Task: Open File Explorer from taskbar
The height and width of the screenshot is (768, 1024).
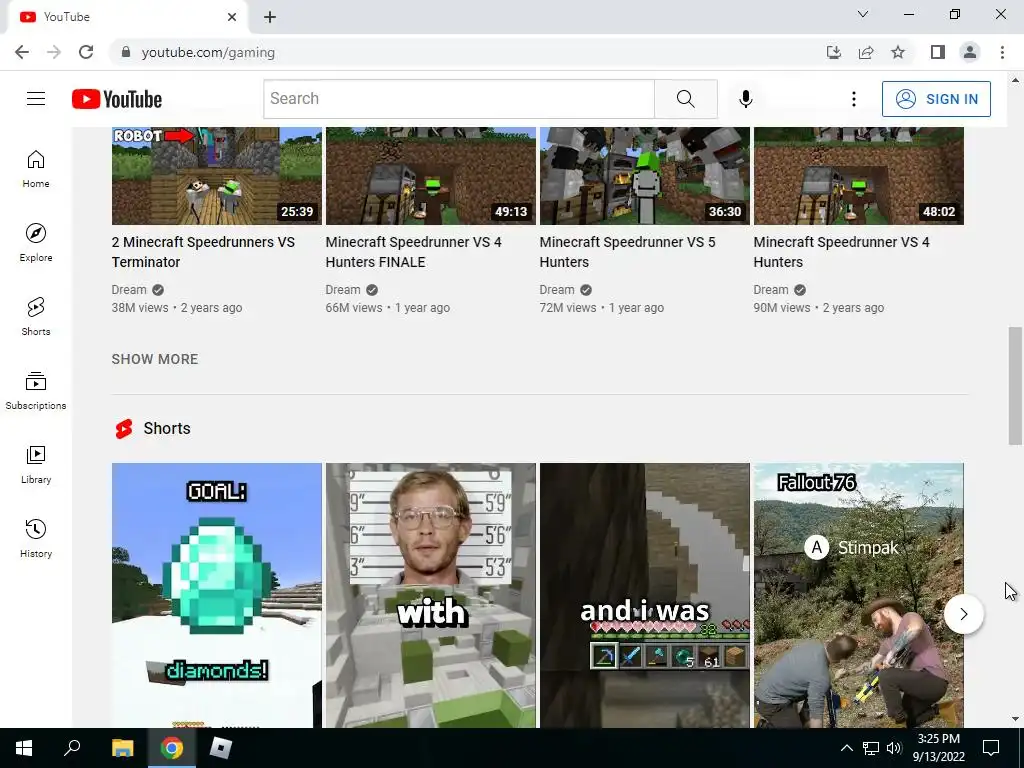Action: pyautogui.click(x=122, y=748)
